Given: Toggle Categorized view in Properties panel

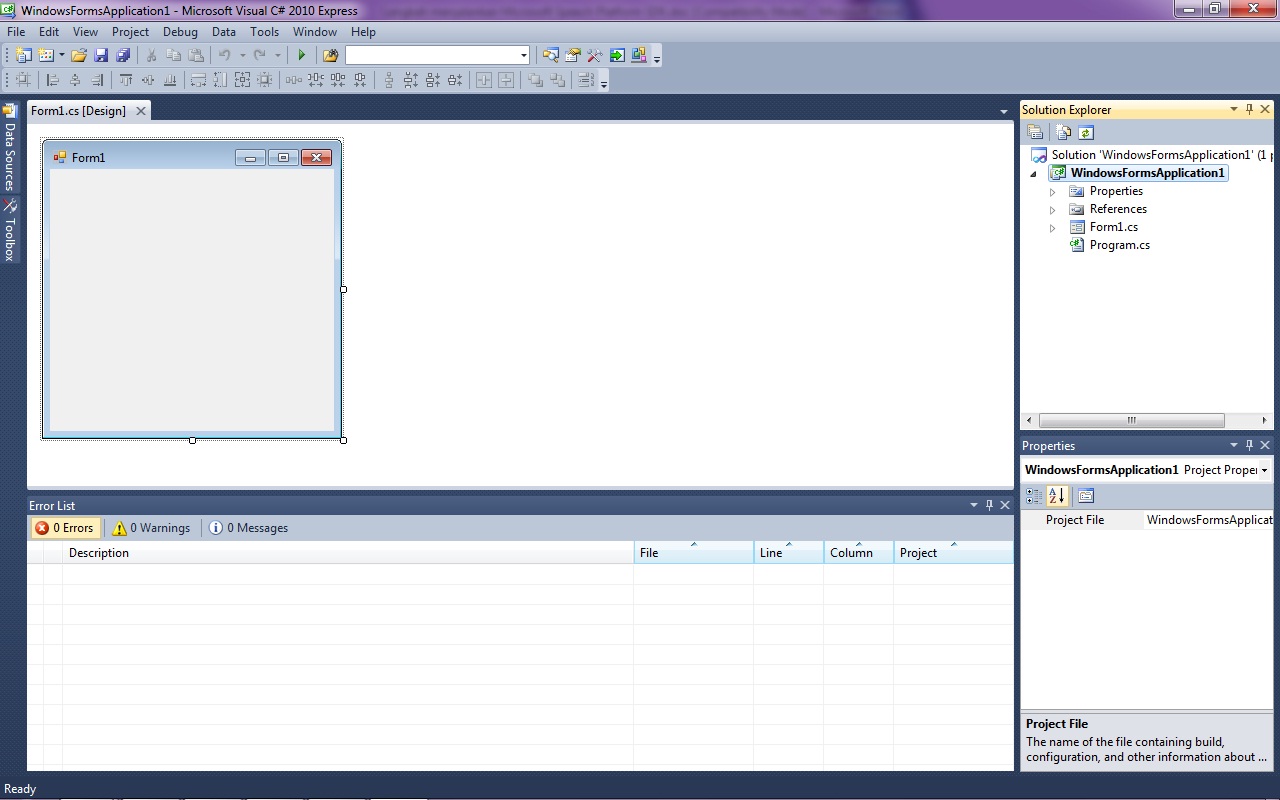Looking at the screenshot, I should 1034,495.
